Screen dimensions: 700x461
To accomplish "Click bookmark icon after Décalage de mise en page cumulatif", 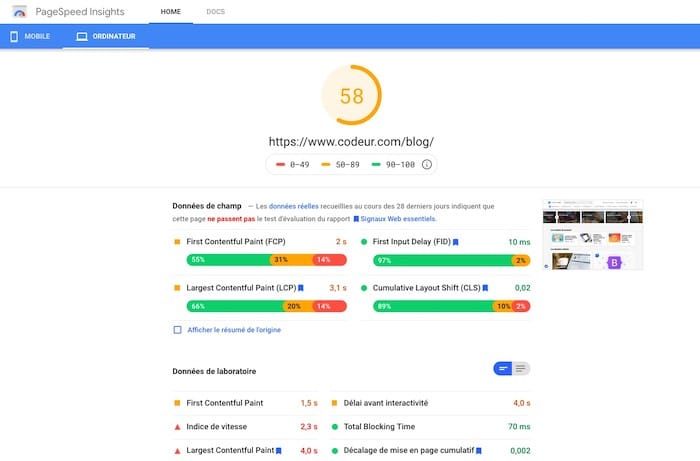I will click(x=479, y=451).
